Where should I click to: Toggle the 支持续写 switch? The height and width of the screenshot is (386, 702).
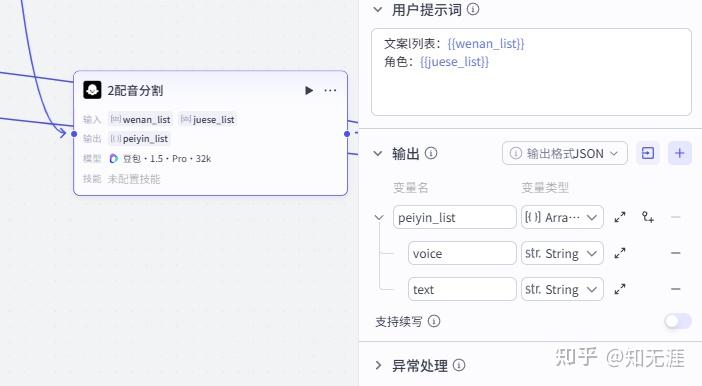(x=678, y=321)
